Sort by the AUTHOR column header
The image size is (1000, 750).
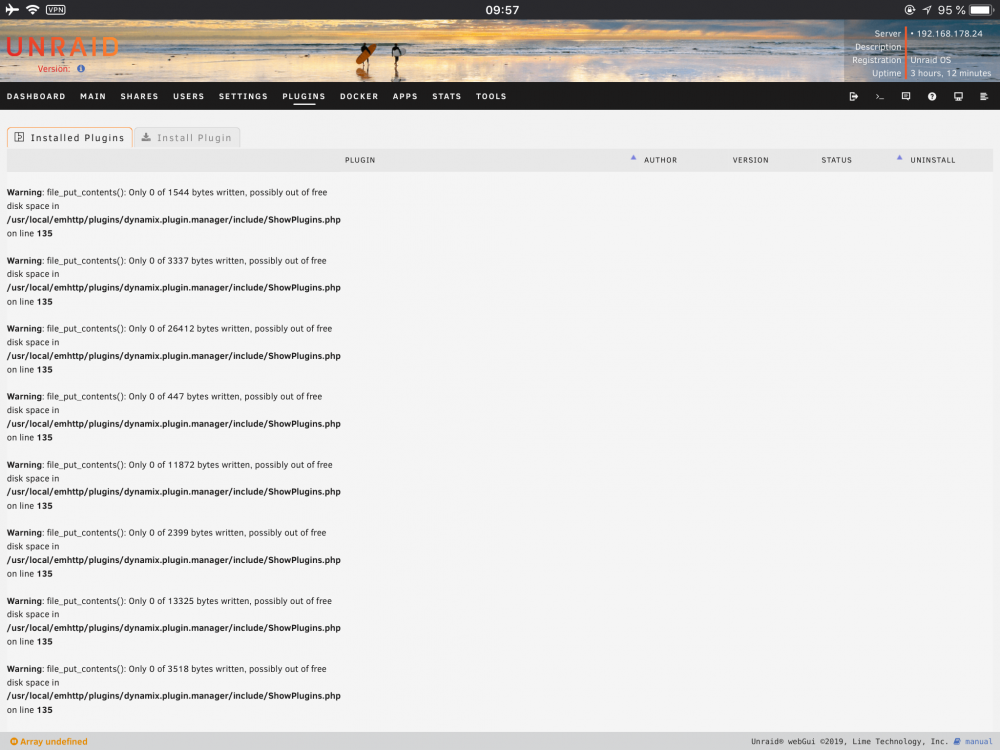[660, 160]
